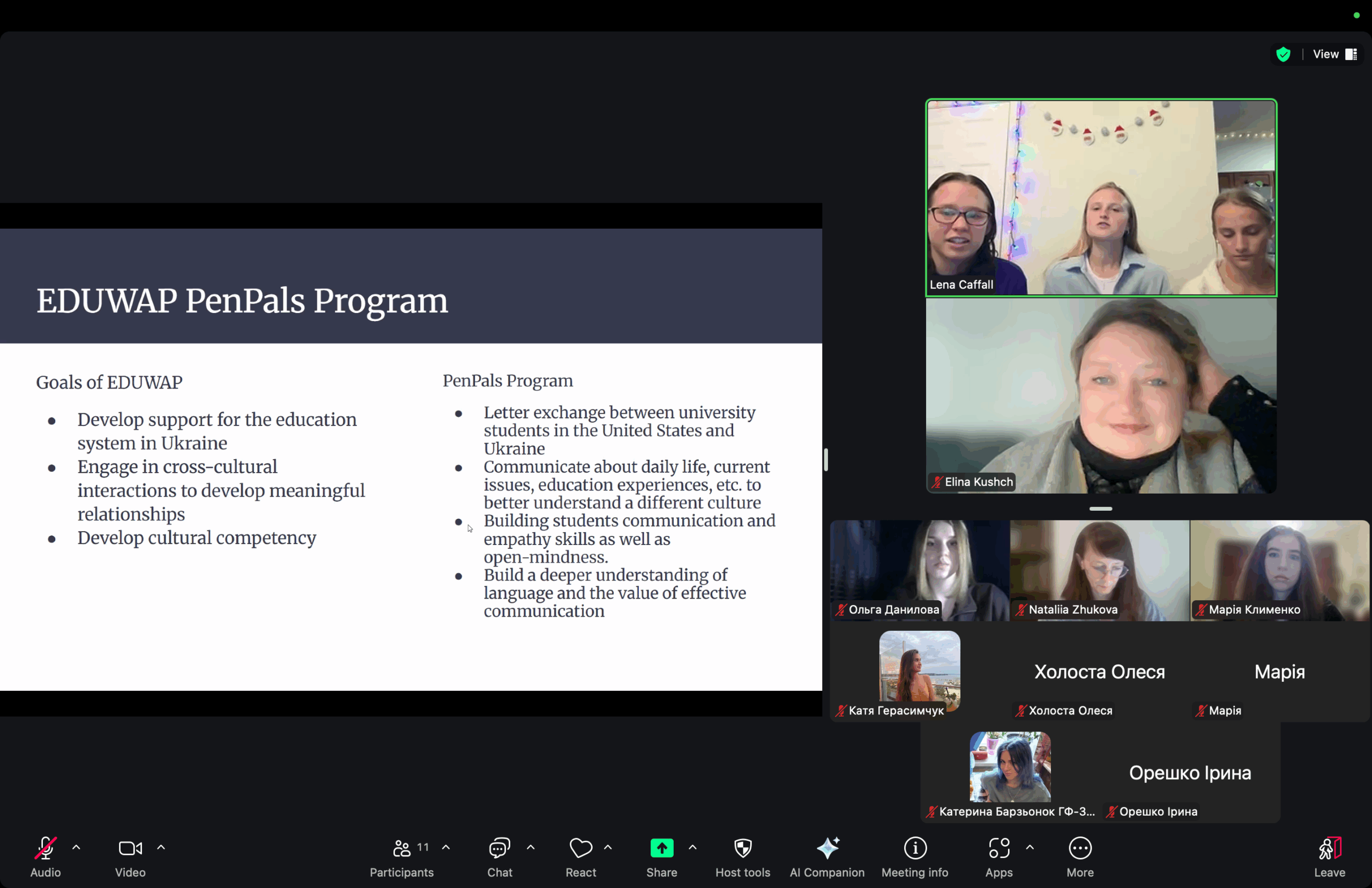Expand the chevron next to Apps
This screenshot has height=888, width=1372.
(1030, 847)
